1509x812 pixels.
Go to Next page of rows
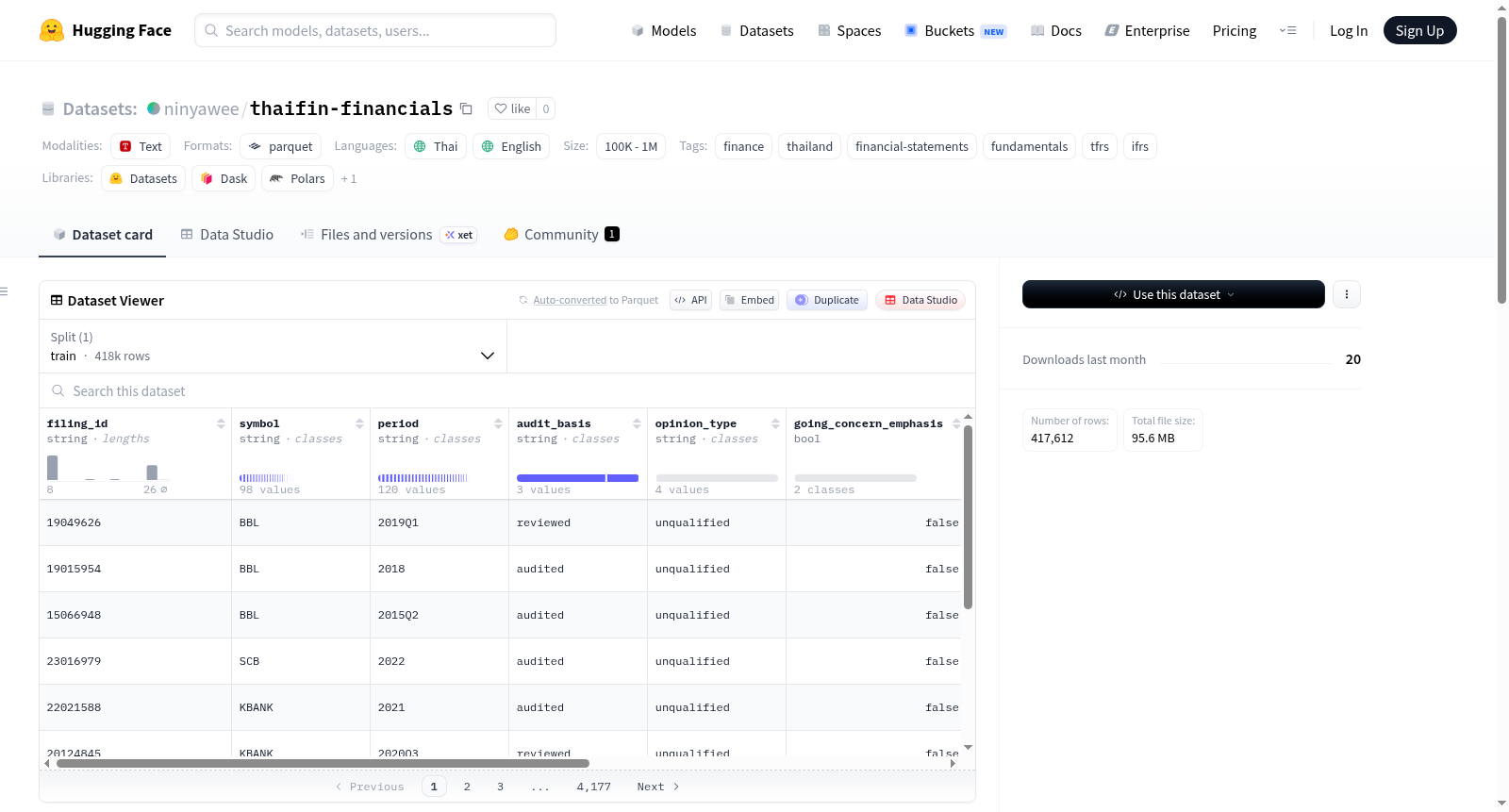click(x=657, y=787)
